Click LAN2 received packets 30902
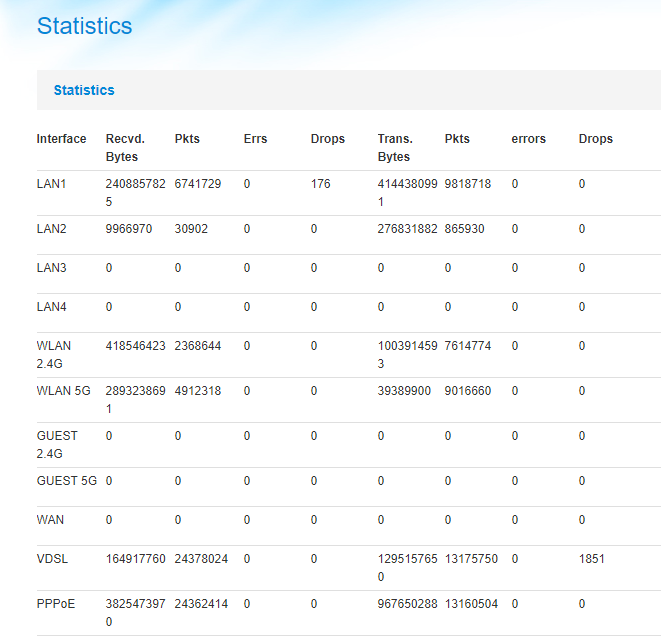The image size is (661, 642). pos(191,229)
